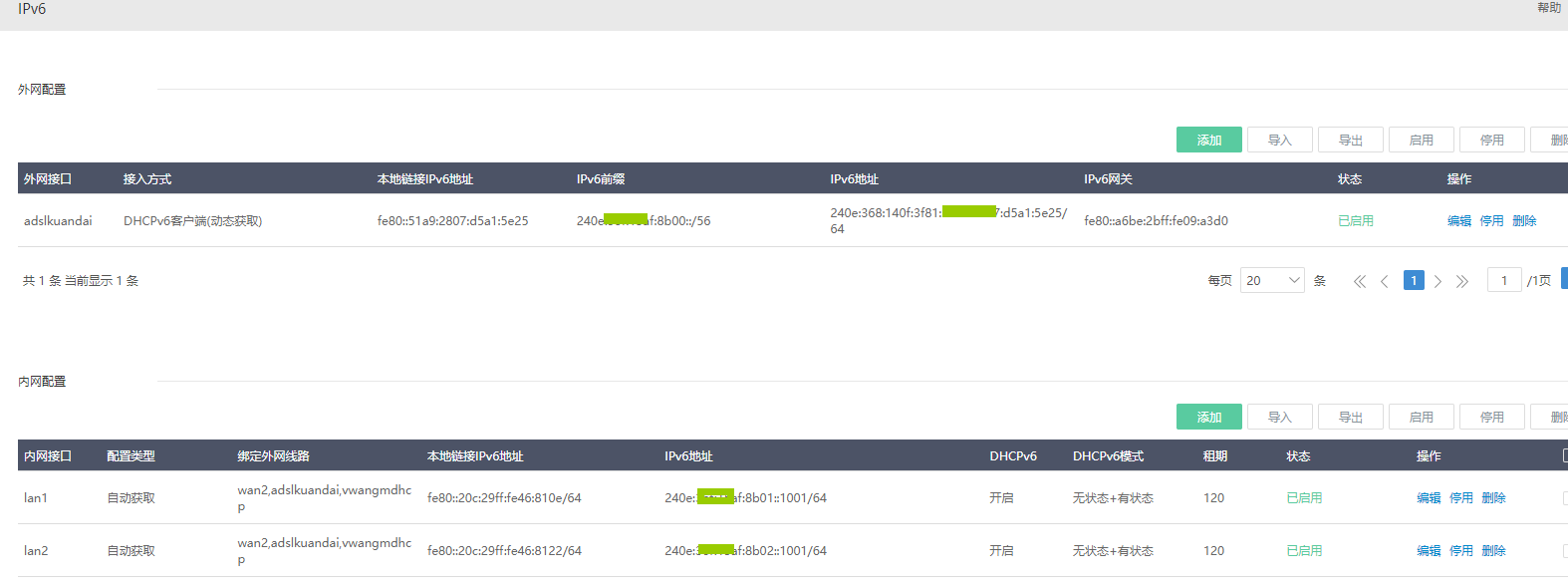The width and height of the screenshot is (1568, 586).
Task: Go to the first page using double-left arrow
Action: (x=1360, y=281)
